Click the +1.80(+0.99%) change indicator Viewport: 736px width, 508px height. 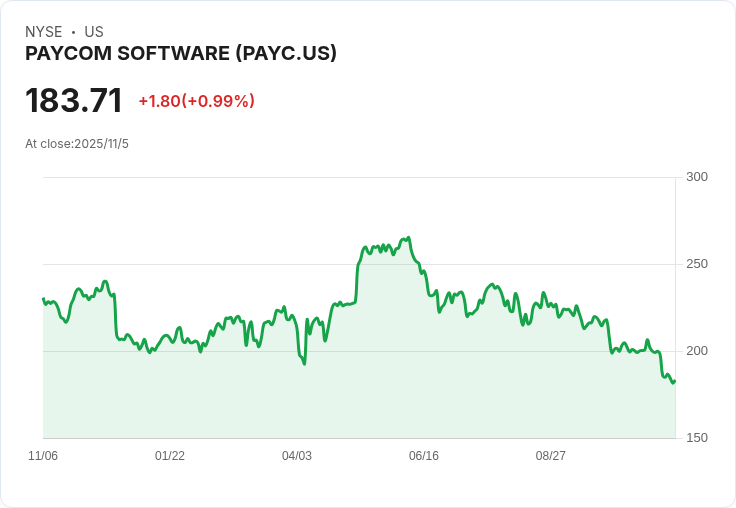click(197, 101)
